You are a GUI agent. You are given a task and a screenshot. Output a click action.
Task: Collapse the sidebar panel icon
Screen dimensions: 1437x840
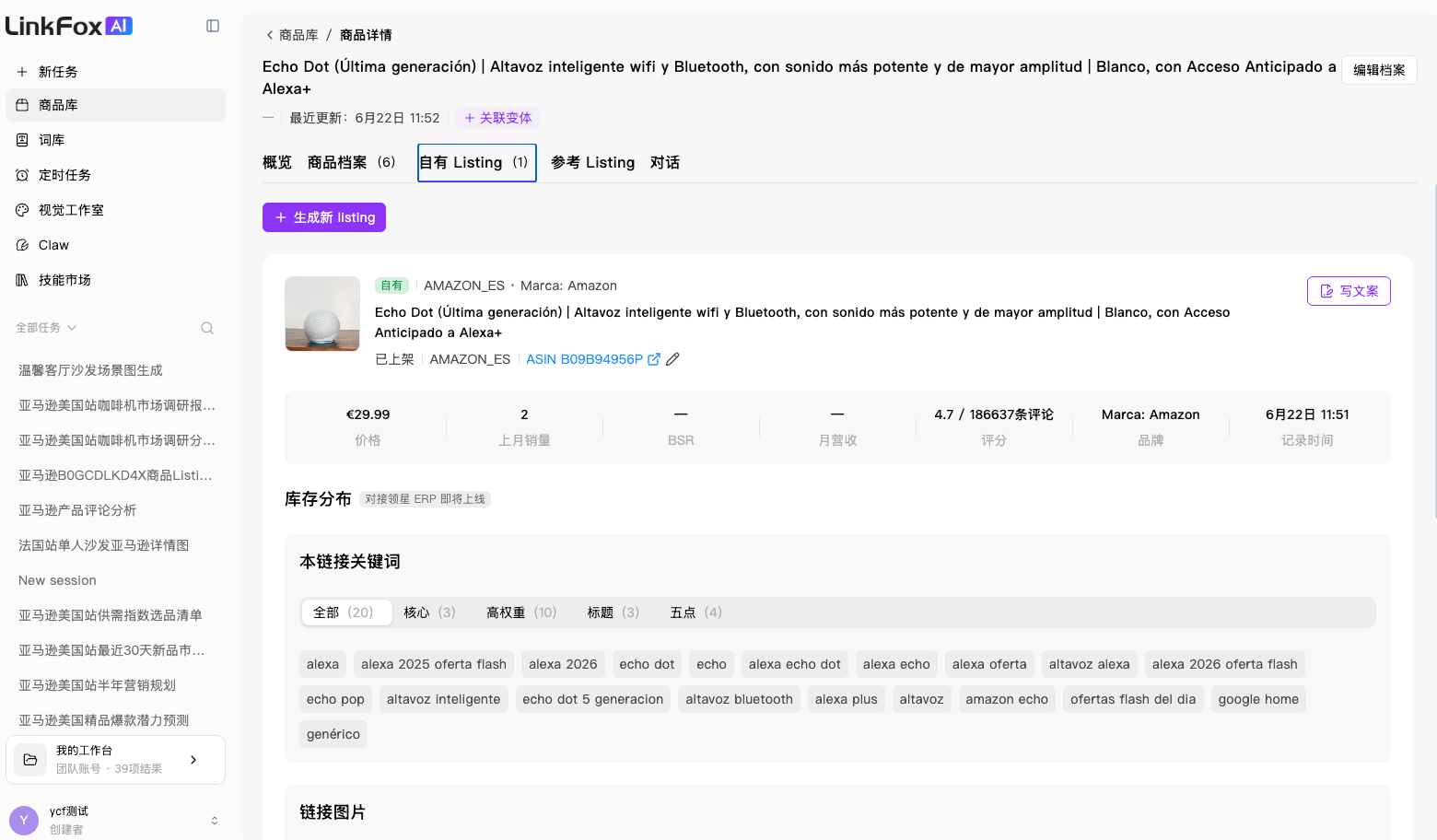[213, 26]
